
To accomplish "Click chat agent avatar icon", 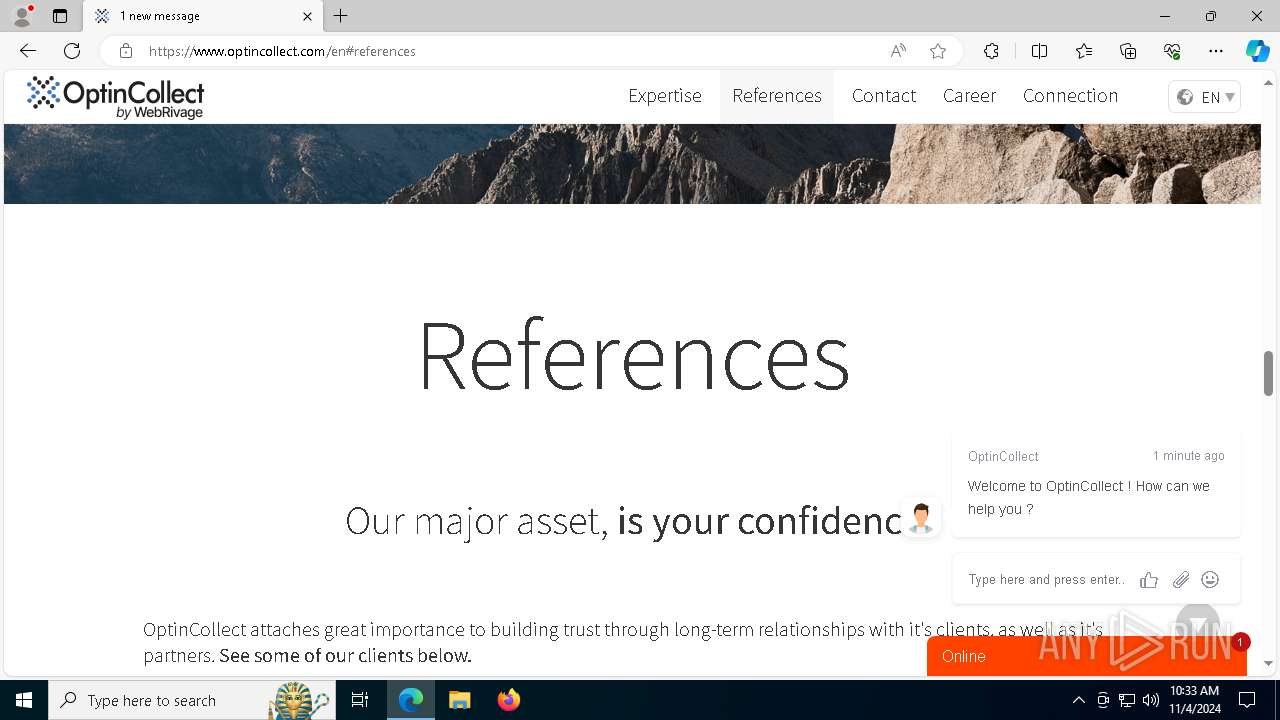I will click(x=921, y=518).
